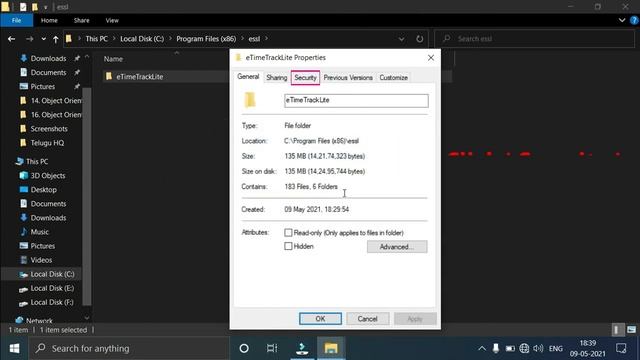The image size is (640, 360).
Task: Select the eTimeTrackLite folder in list
Action: coord(139,77)
